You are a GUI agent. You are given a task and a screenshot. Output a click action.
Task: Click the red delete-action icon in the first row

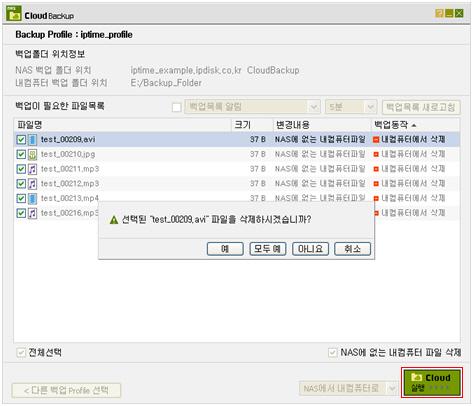(376, 140)
